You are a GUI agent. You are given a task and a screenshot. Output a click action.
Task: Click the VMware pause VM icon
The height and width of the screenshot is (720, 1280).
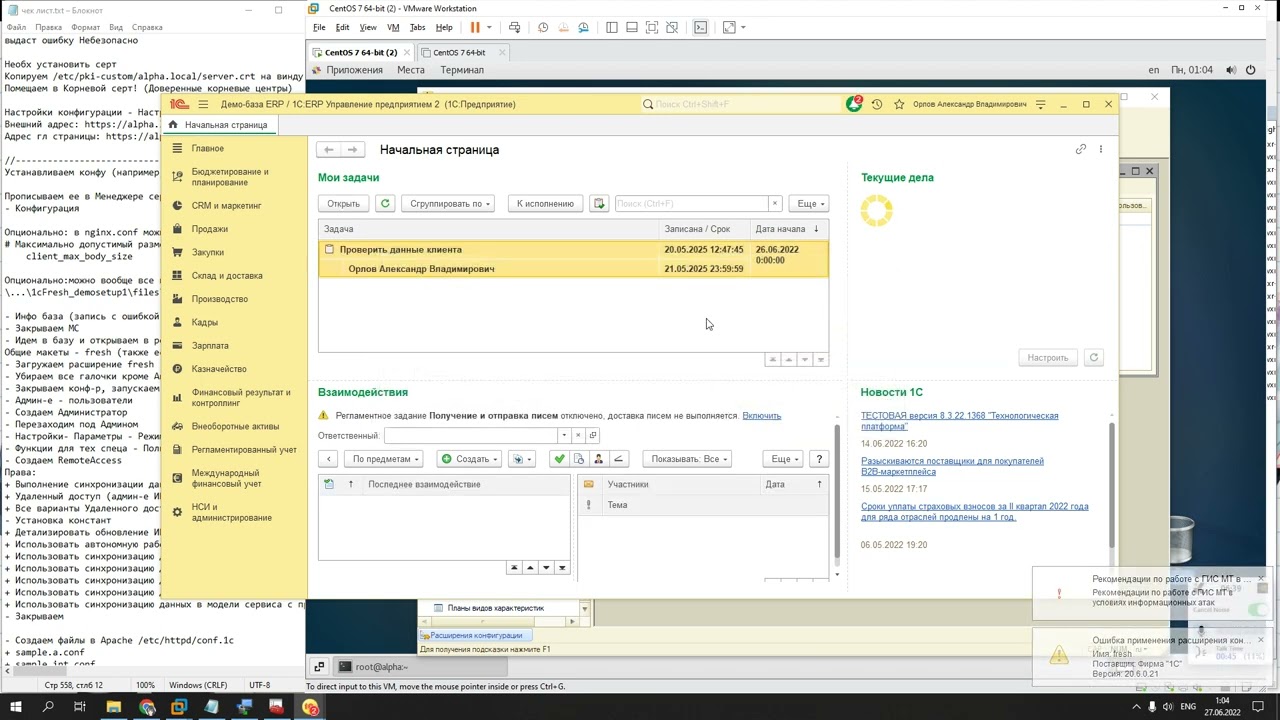click(x=475, y=27)
